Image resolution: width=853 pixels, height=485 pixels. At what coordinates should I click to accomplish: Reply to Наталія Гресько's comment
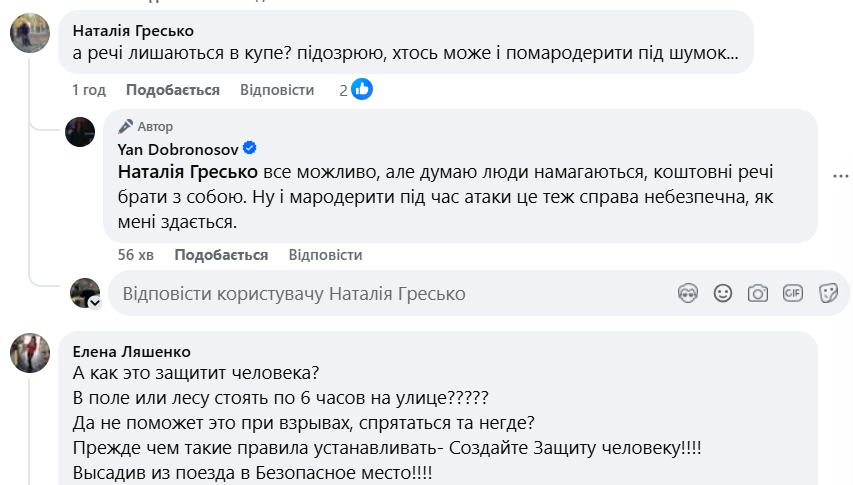277,90
